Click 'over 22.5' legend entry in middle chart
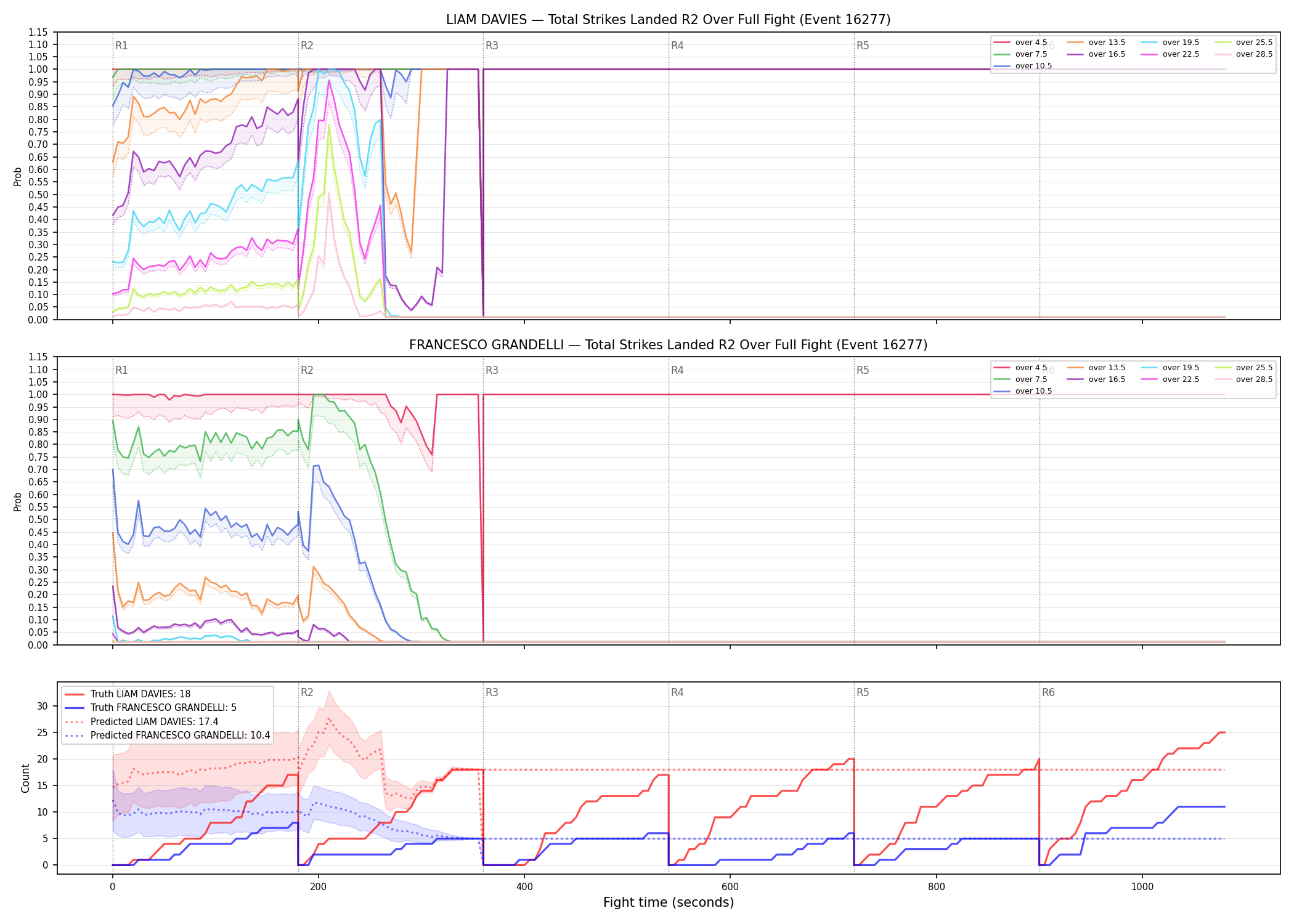This screenshot has width=1294, height=924. [1170, 379]
